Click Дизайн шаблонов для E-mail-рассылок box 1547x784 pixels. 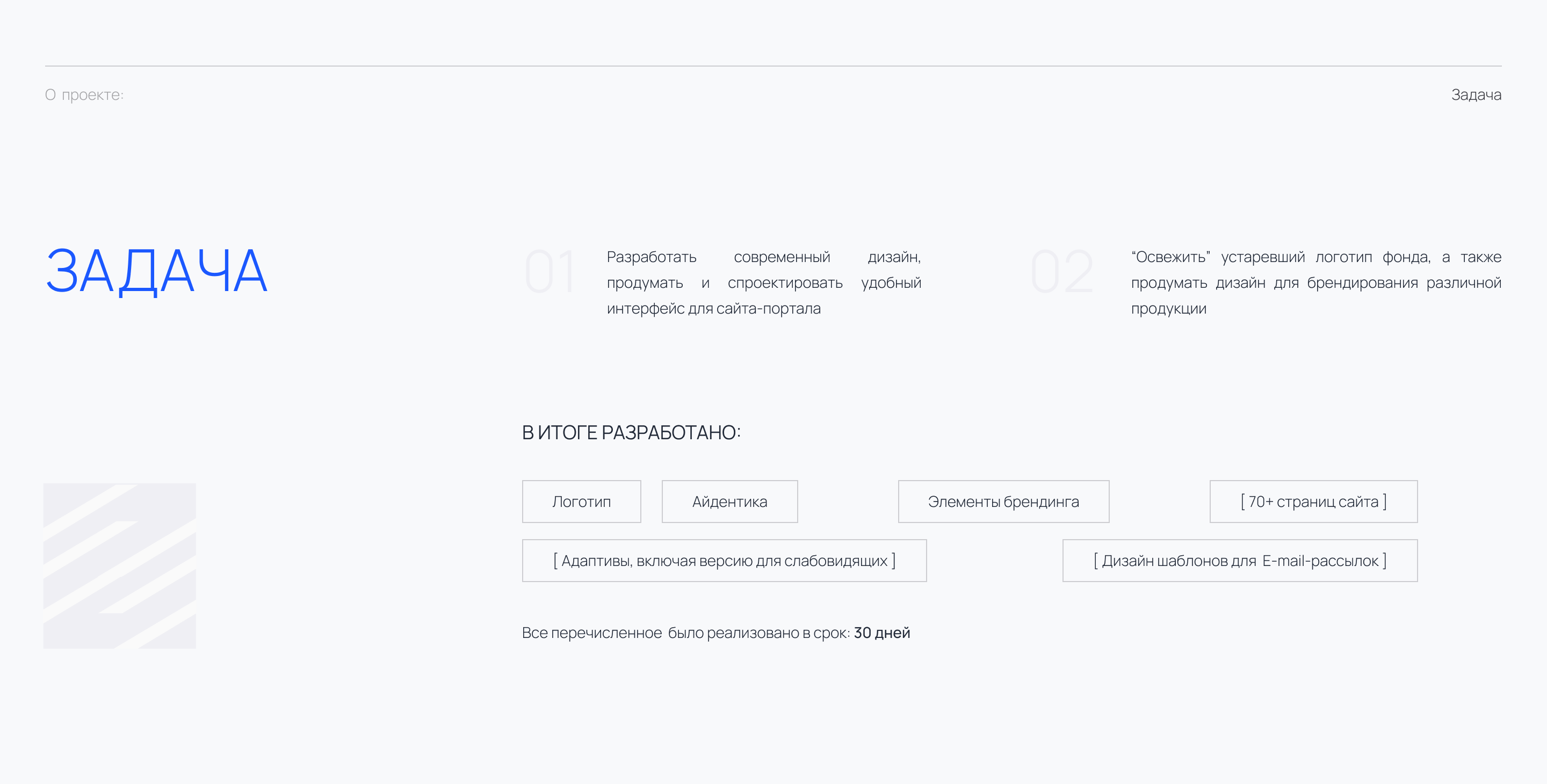[x=1240, y=561]
